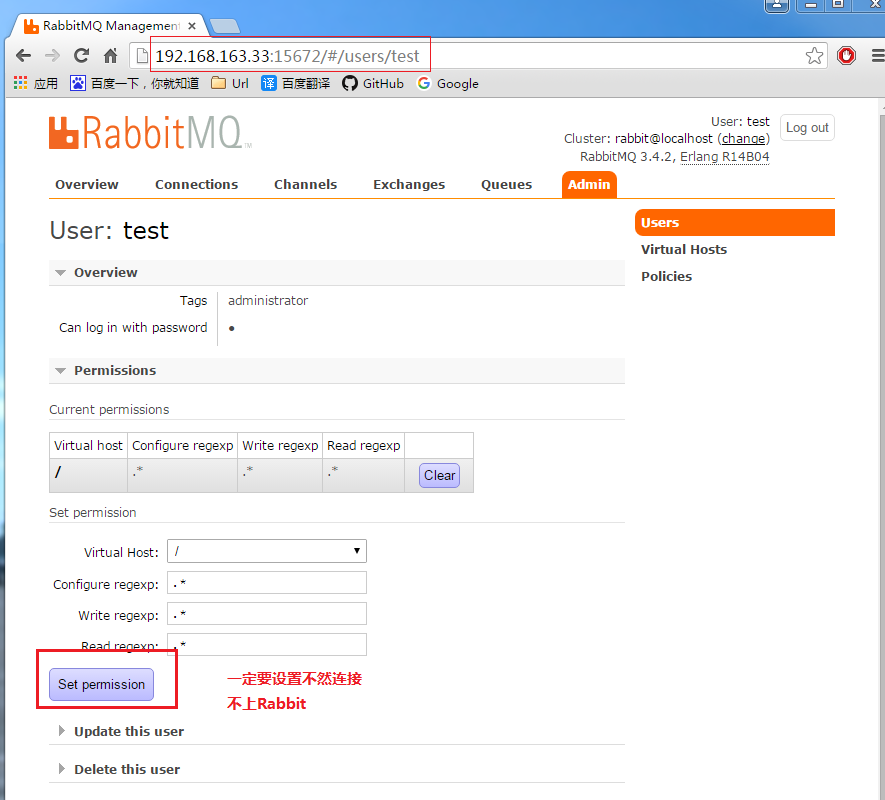Open the Google bookmark
Screen dimensions: 885x800
pos(448,84)
